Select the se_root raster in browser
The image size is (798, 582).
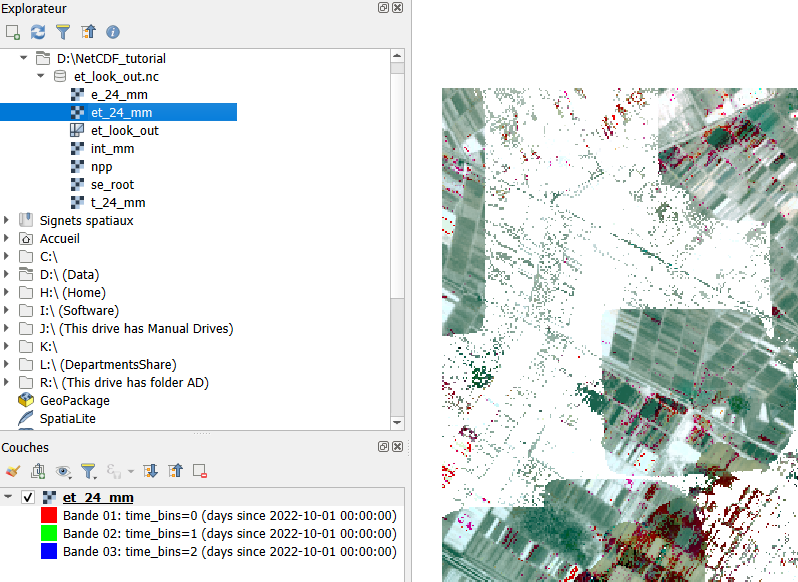coord(111,185)
